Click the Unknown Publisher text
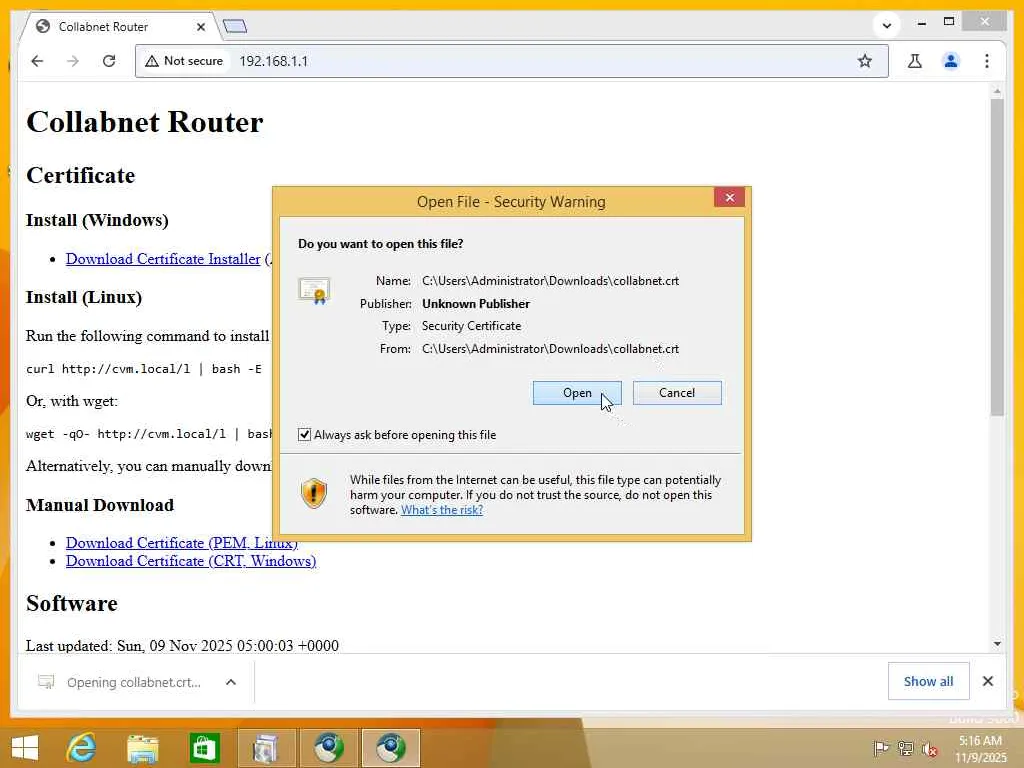The width and height of the screenshot is (1024, 768). tap(475, 304)
